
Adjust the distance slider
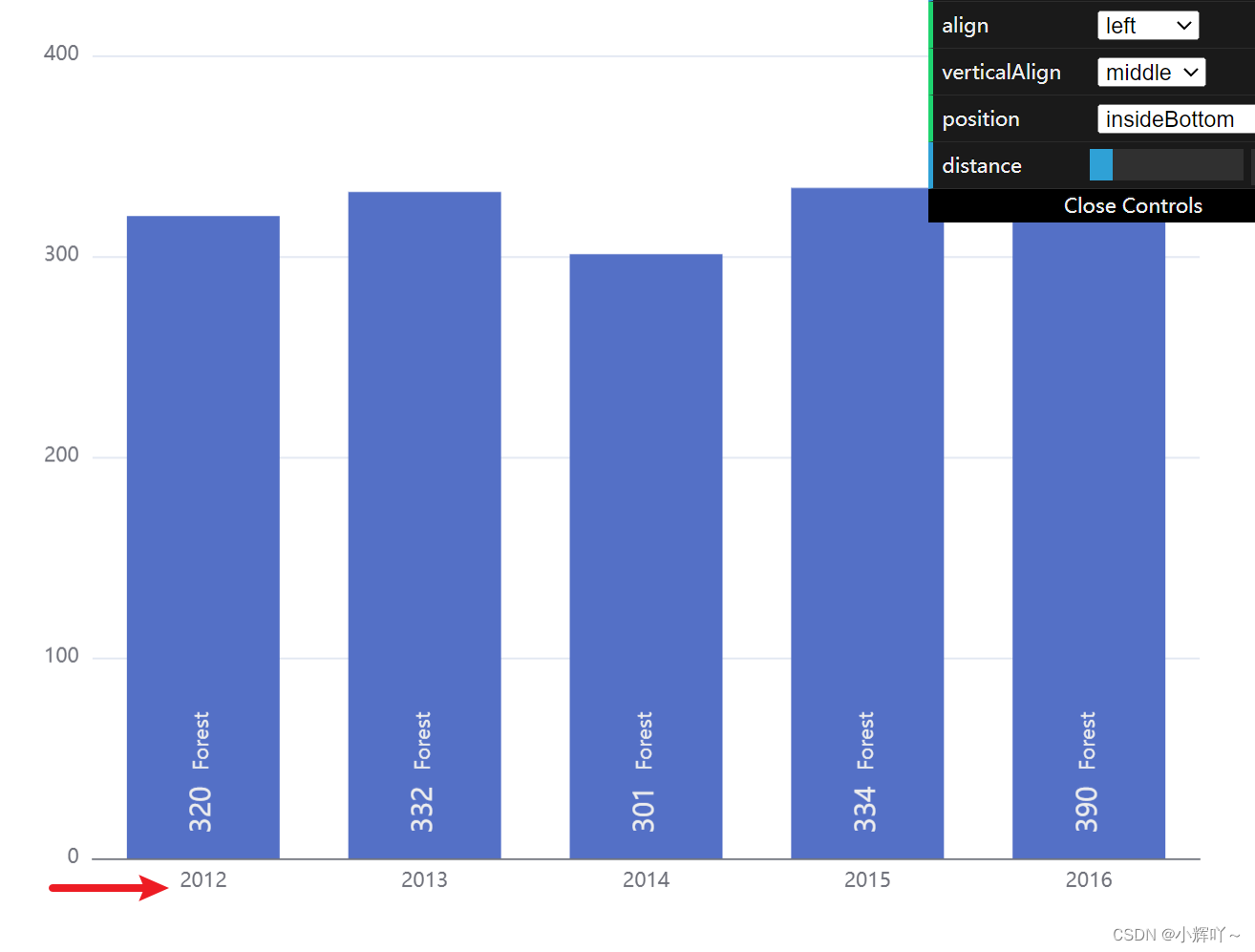(x=1166, y=165)
